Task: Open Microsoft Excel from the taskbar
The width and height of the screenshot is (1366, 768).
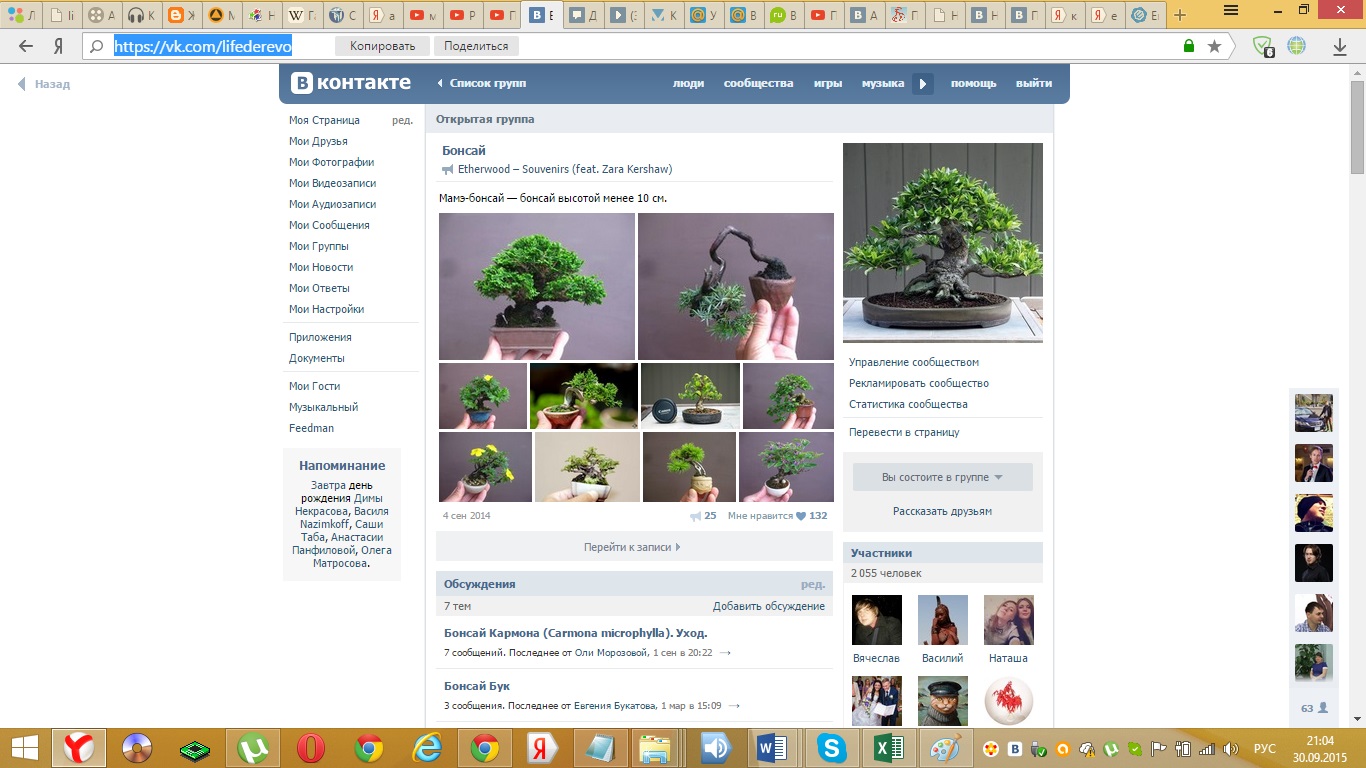Action: (x=890, y=748)
